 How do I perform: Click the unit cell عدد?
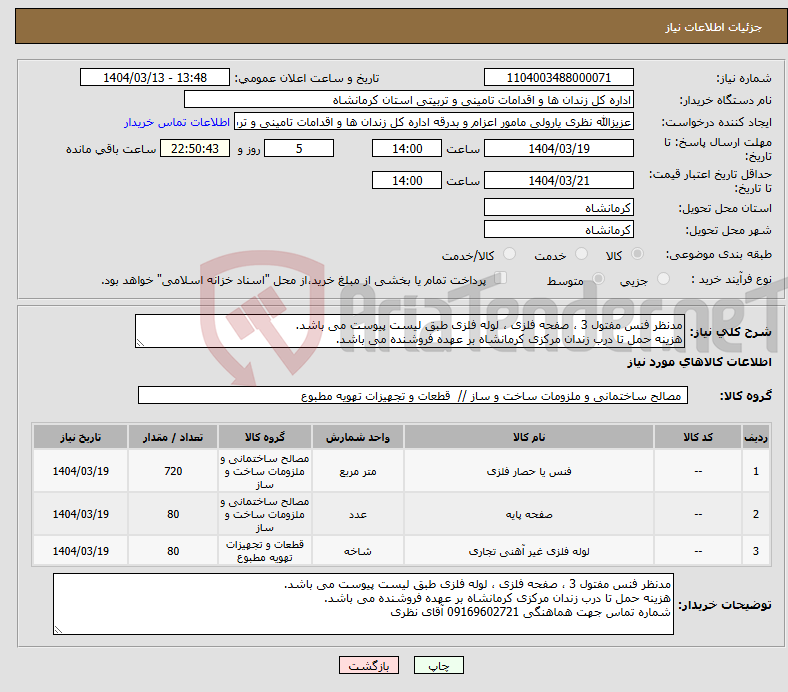pyautogui.click(x=358, y=514)
